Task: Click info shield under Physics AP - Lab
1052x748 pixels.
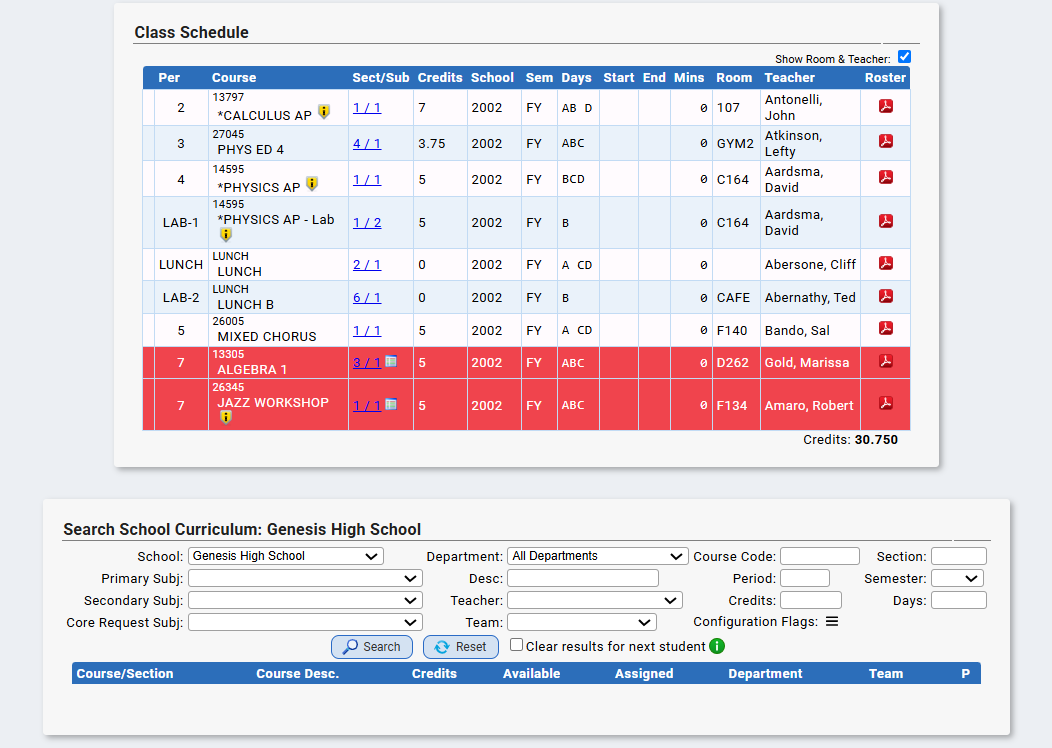Action: (226, 234)
